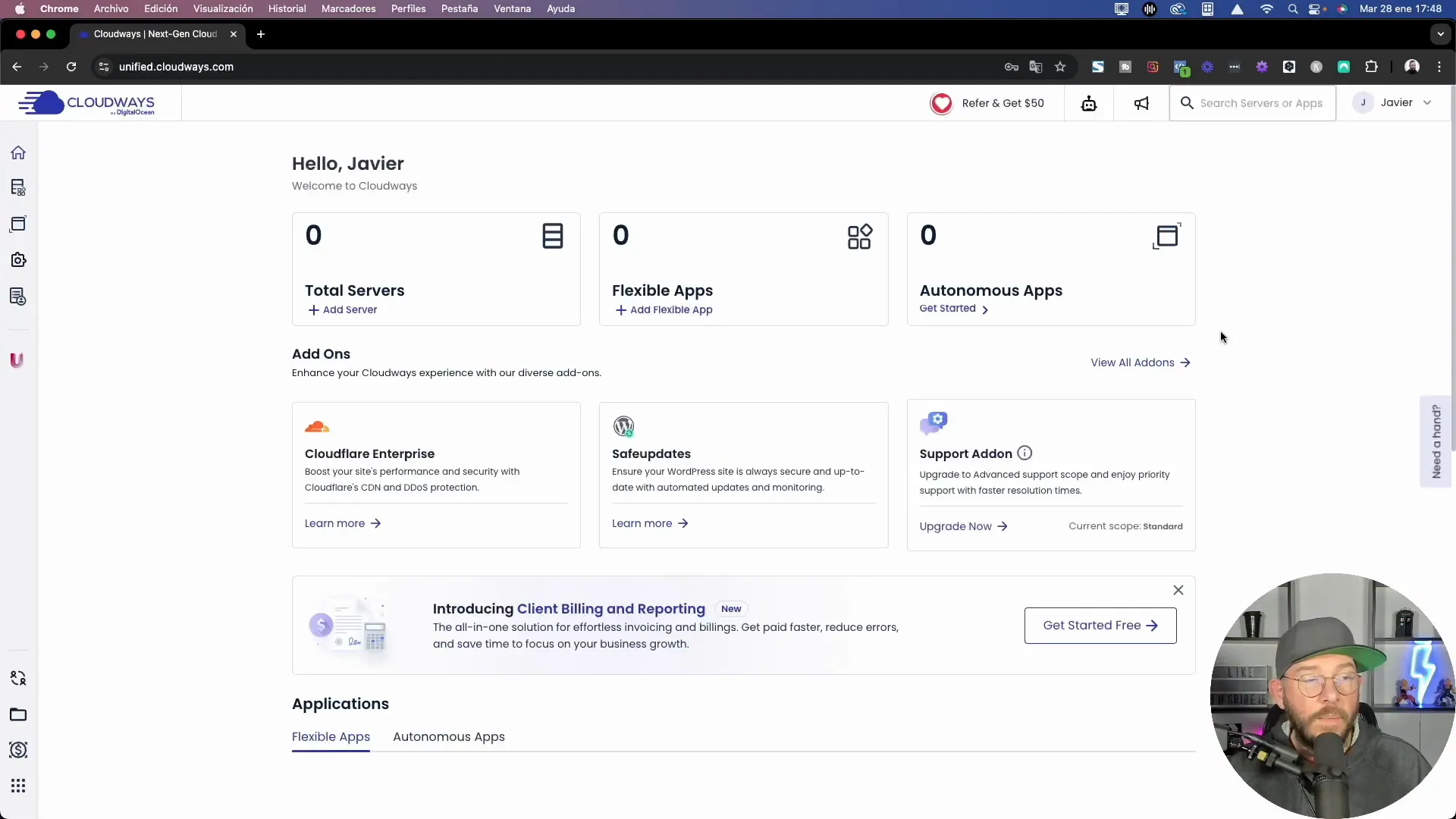This screenshot has width=1456, height=819.
Task: Click the Flexible Apps grid icon
Action: [x=860, y=237]
